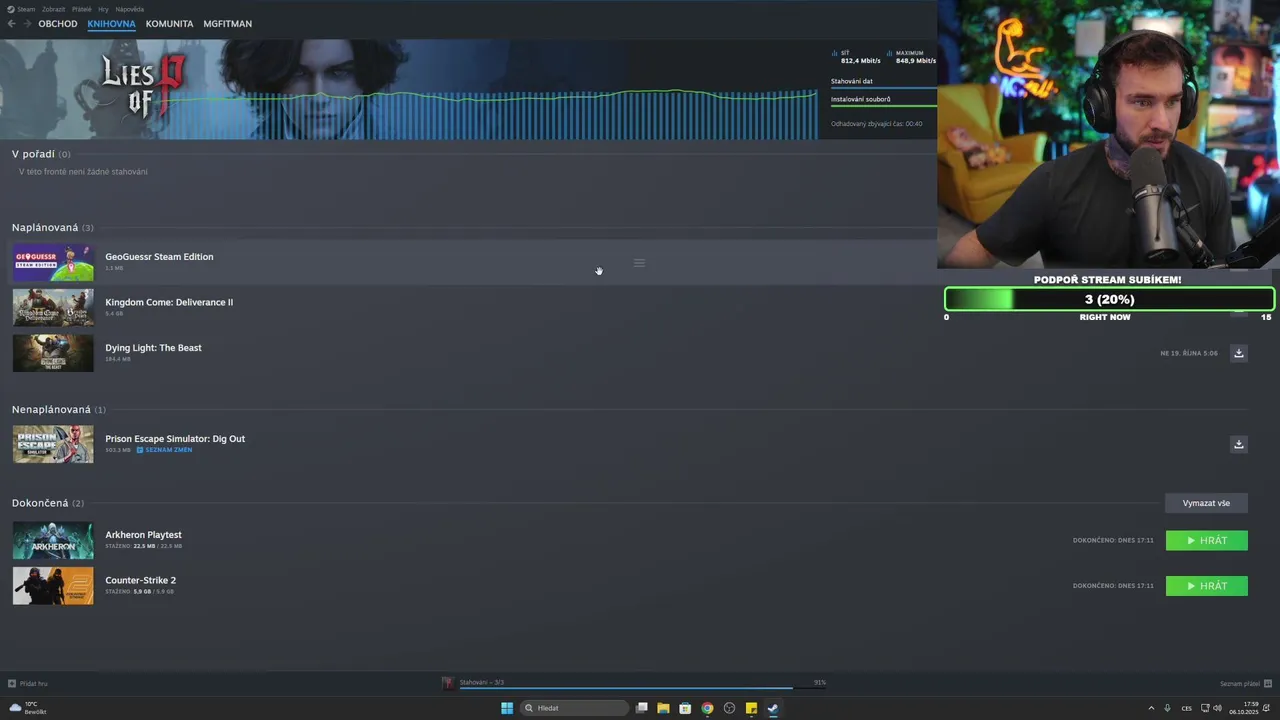Click the Dokončená section header
The width and height of the screenshot is (1280, 720).
pos(48,503)
